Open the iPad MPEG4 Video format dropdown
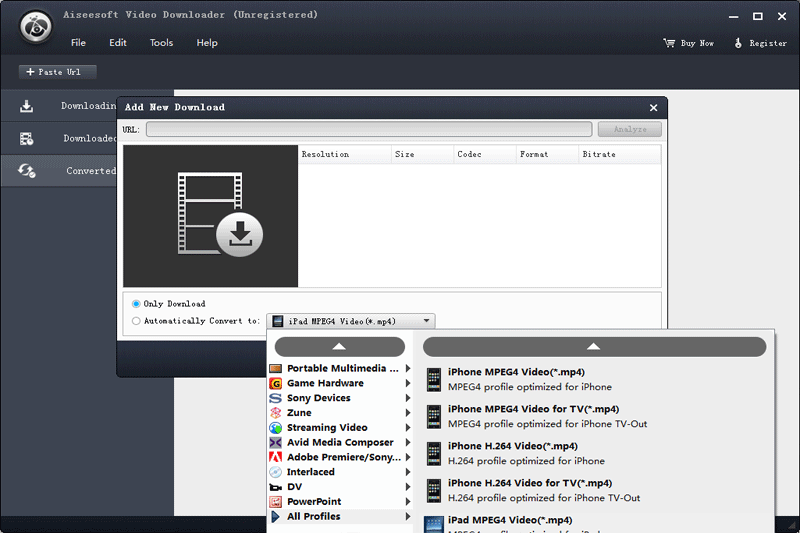 pos(351,321)
